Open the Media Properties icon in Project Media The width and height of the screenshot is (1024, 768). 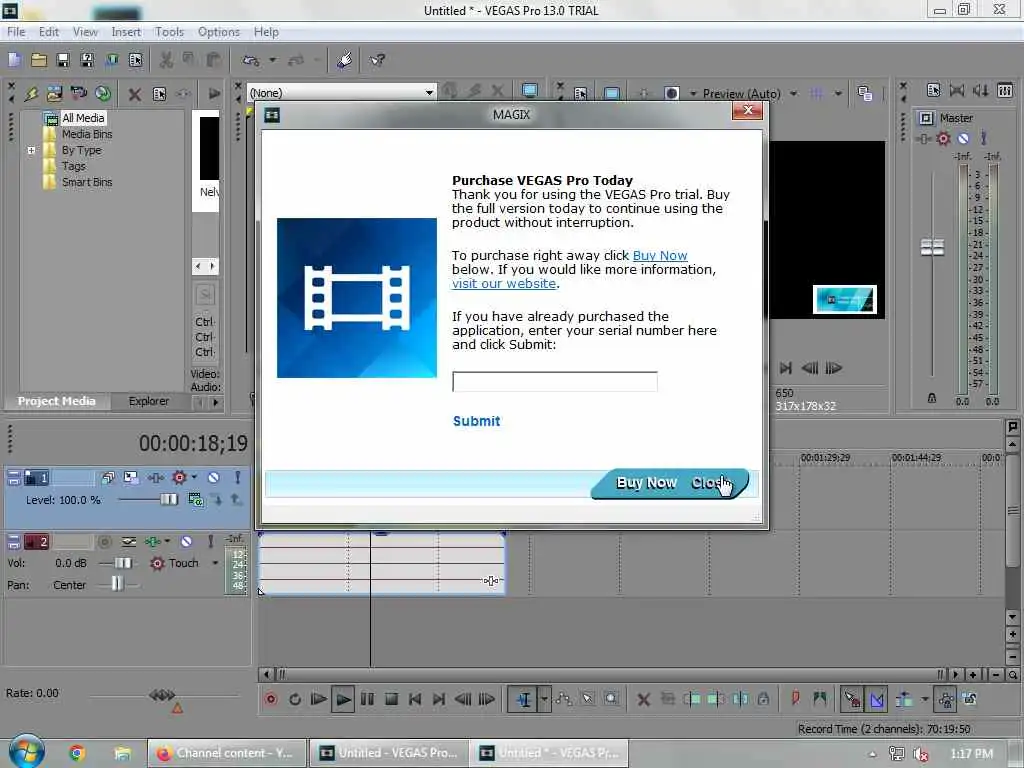coord(159,95)
